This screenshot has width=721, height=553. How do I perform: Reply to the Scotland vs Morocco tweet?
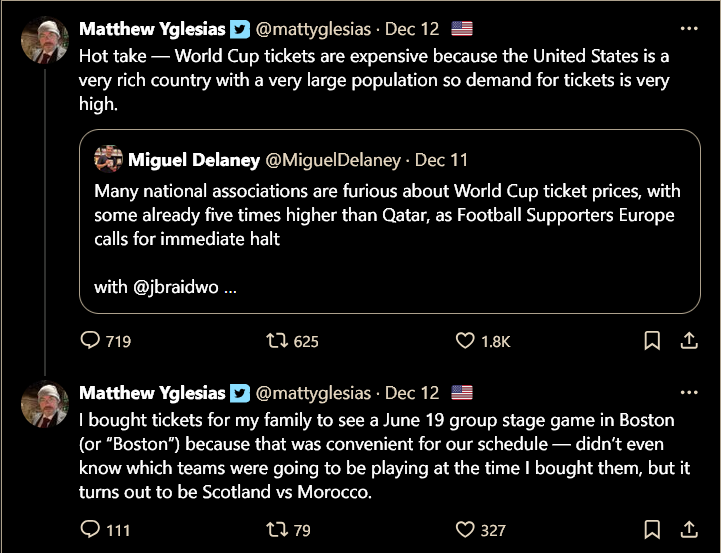point(91,529)
